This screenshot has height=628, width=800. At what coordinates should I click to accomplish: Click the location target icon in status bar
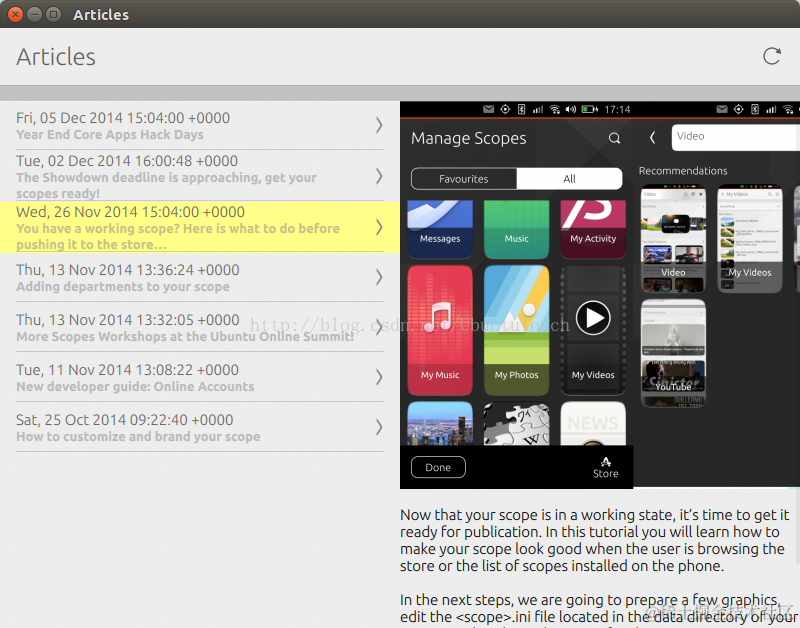505,109
